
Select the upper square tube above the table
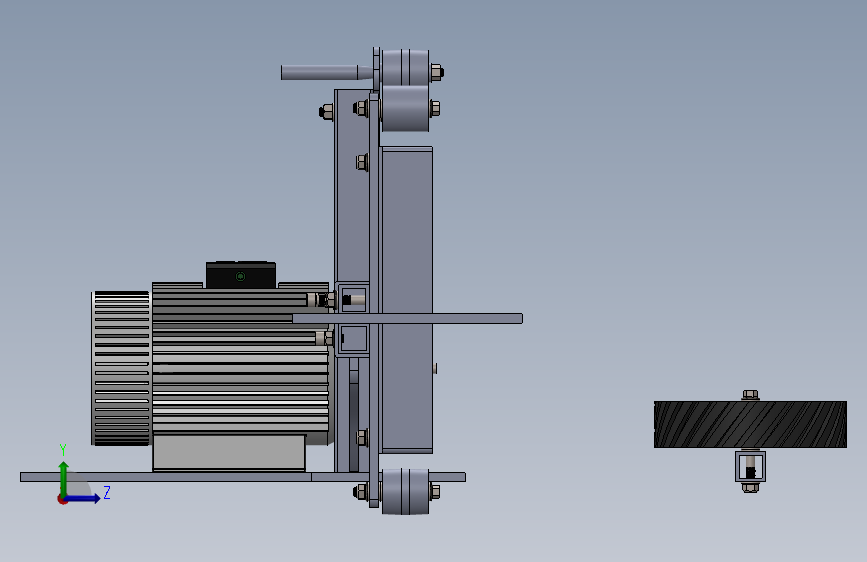[x=352, y=299]
